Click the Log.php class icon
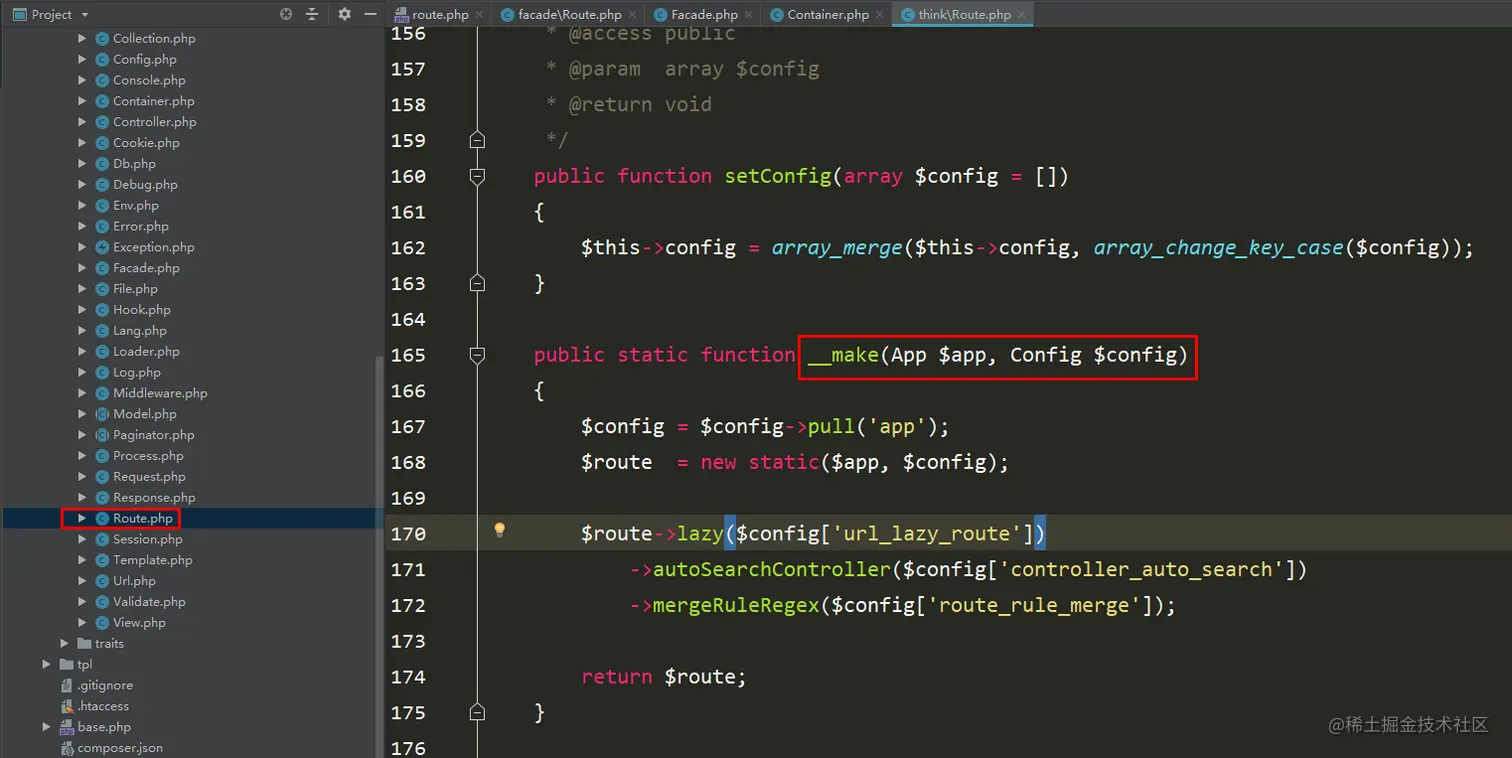Viewport: 1512px width, 758px height. tap(102, 372)
